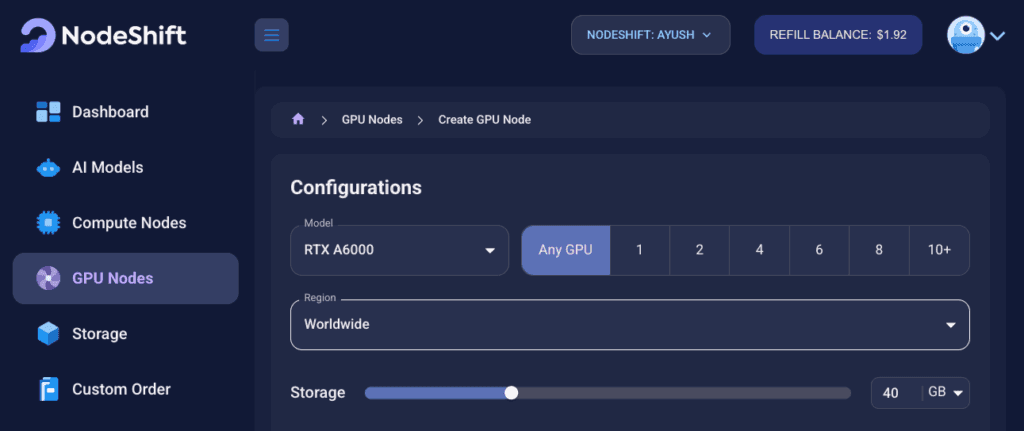Open the GB storage unit dropdown
The height and width of the screenshot is (431, 1024).
pyautogui.click(x=946, y=392)
